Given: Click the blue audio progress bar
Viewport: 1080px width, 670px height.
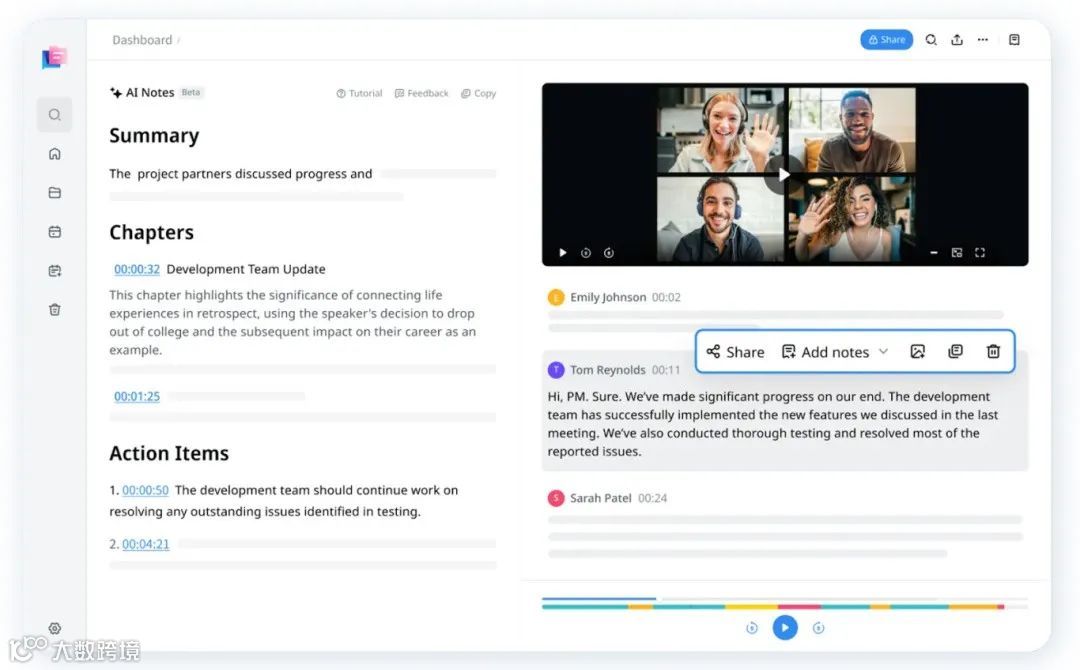Looking at the screenshot, I should pyautogui.click(x=599, y=598).
